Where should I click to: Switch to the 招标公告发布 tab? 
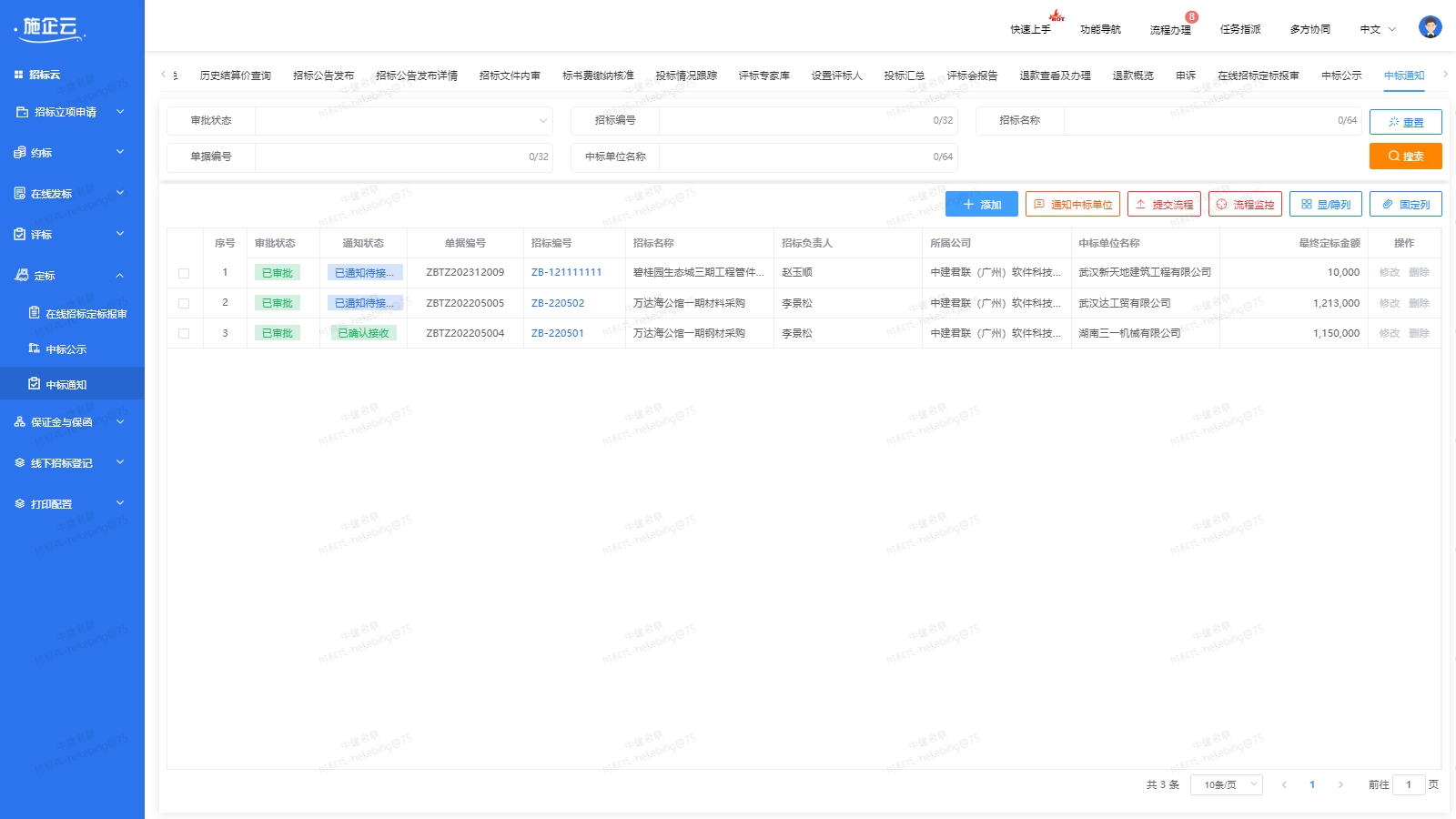click(323, 76)
